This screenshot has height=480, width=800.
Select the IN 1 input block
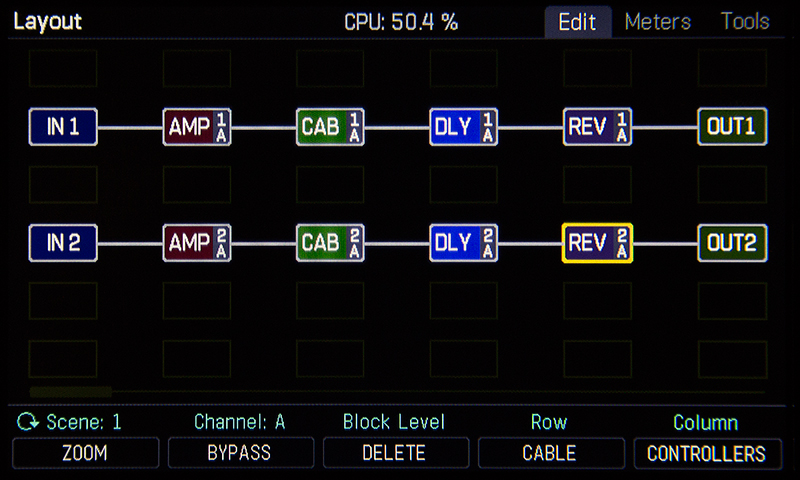tap(63, 127)
